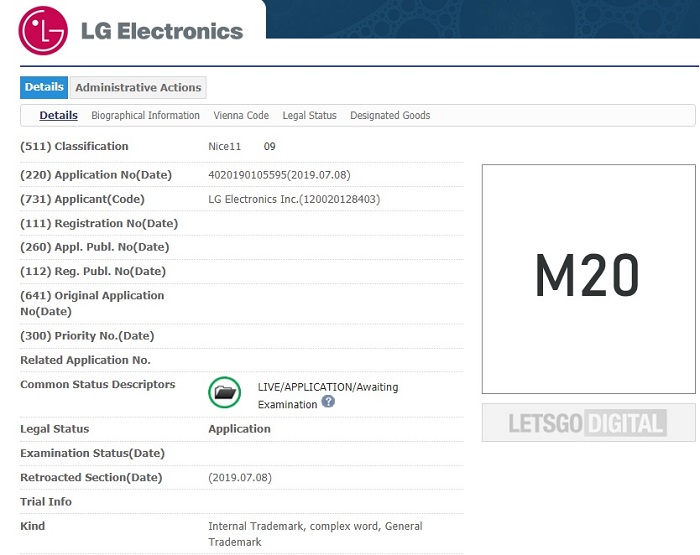Click the classification number 09
This screenshot has width=700, height=555.
[270, 146]
